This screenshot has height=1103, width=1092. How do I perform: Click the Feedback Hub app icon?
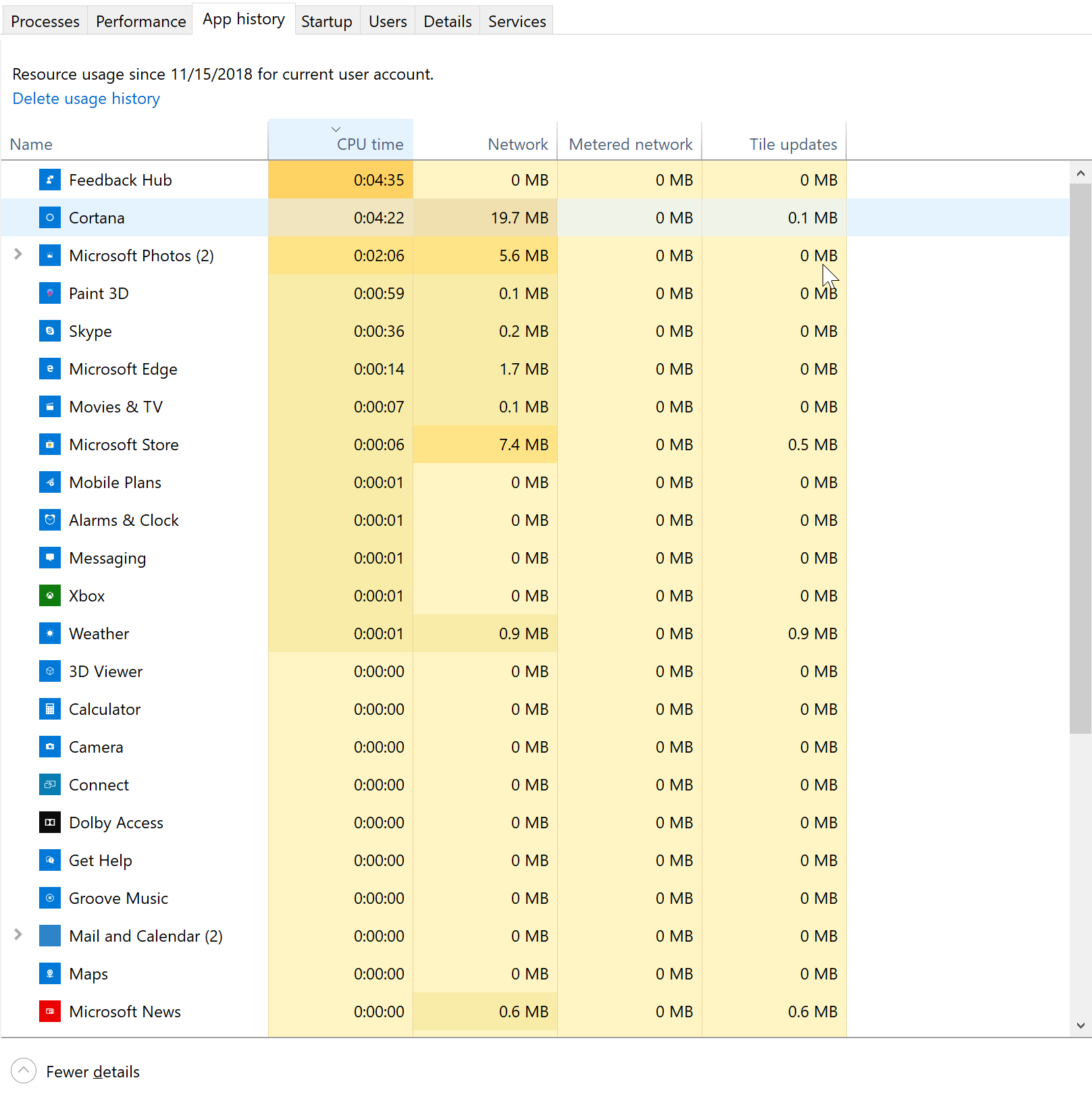50,180
